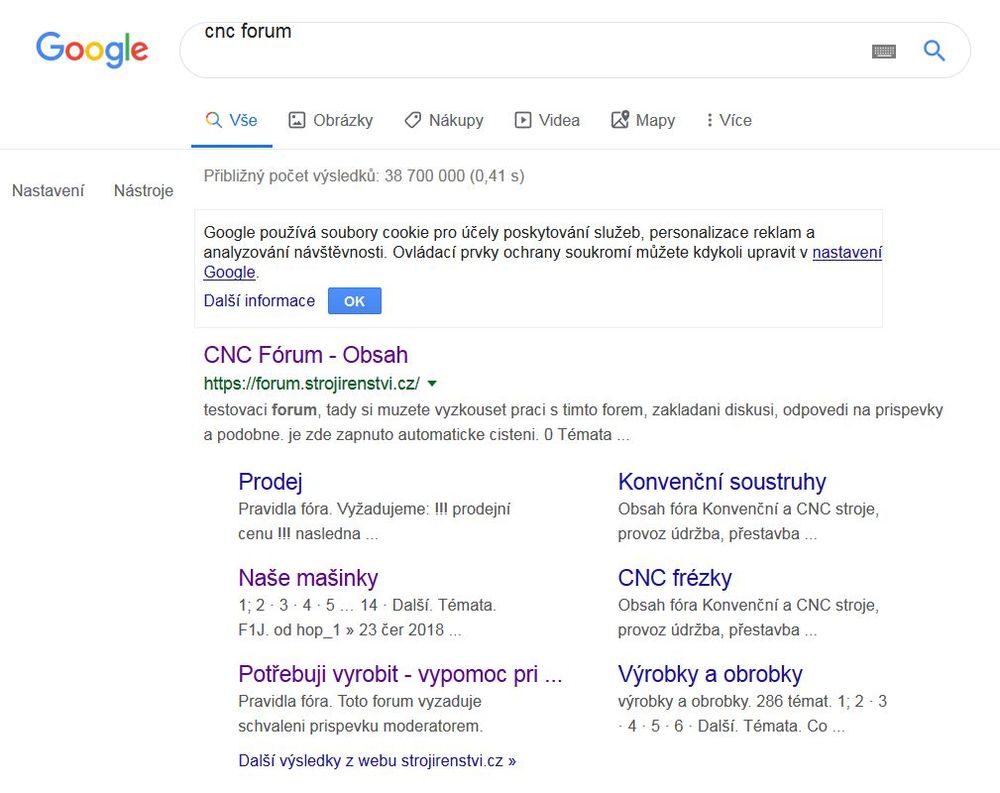Open the Videa tab
Image resolution: width=1000 pixels, height=793 pixels.
coord(547,120)
